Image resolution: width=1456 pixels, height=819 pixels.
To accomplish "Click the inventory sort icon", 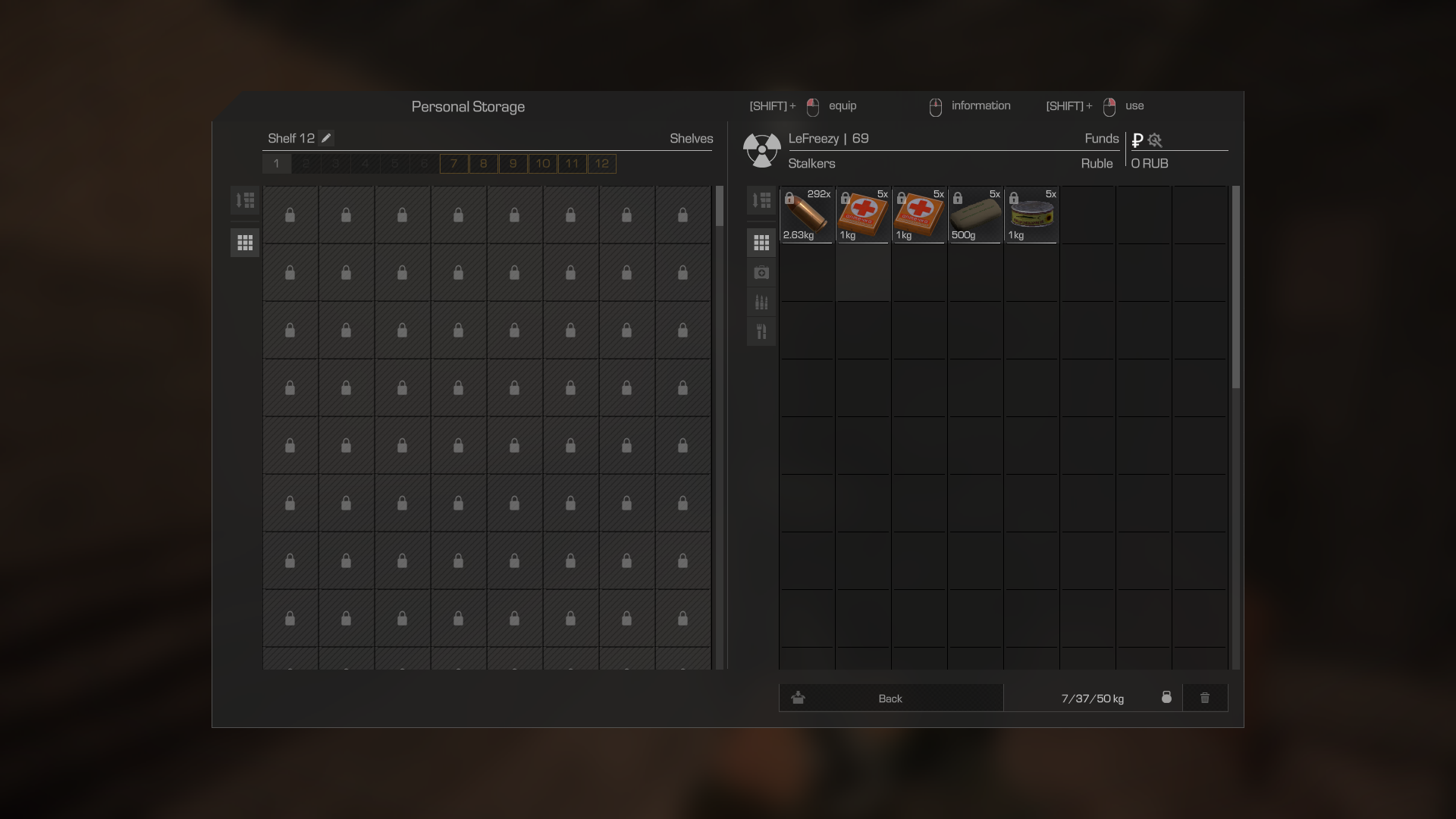I will (x=761, y=200).
